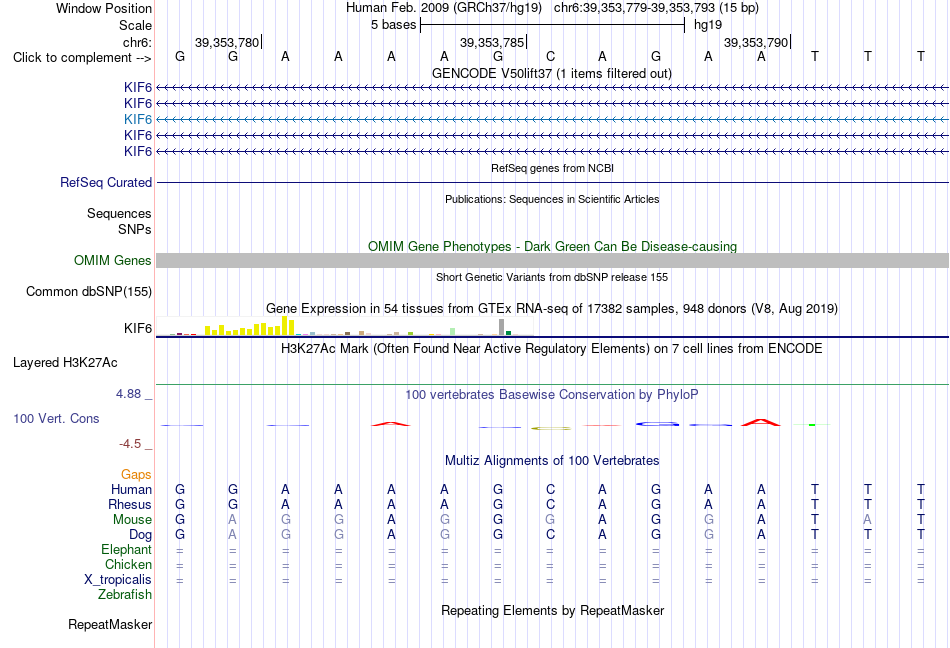Click the GTEx Gene Expression track title
This screenshot has height=648, width=950.
click(552, 309)
